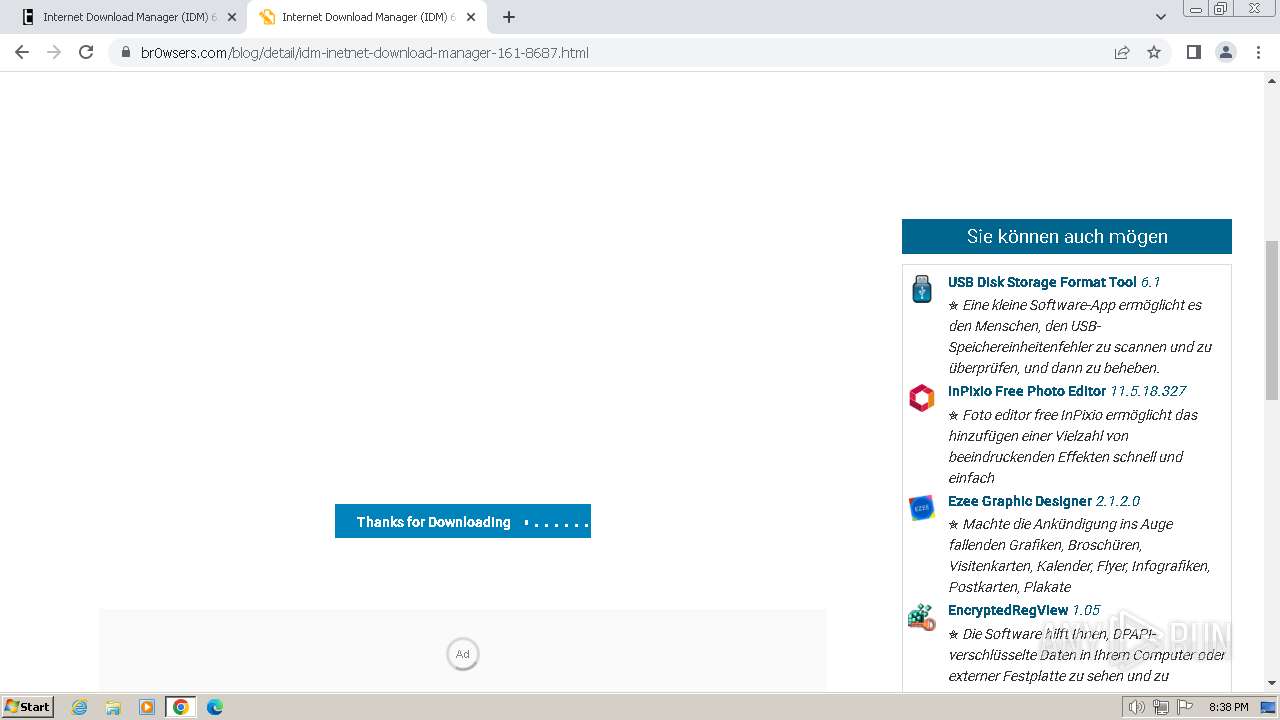The height and width of the screenshot is (720, 1280).
Task: Close the active Internet Download Manager tab
Action: 471,17
